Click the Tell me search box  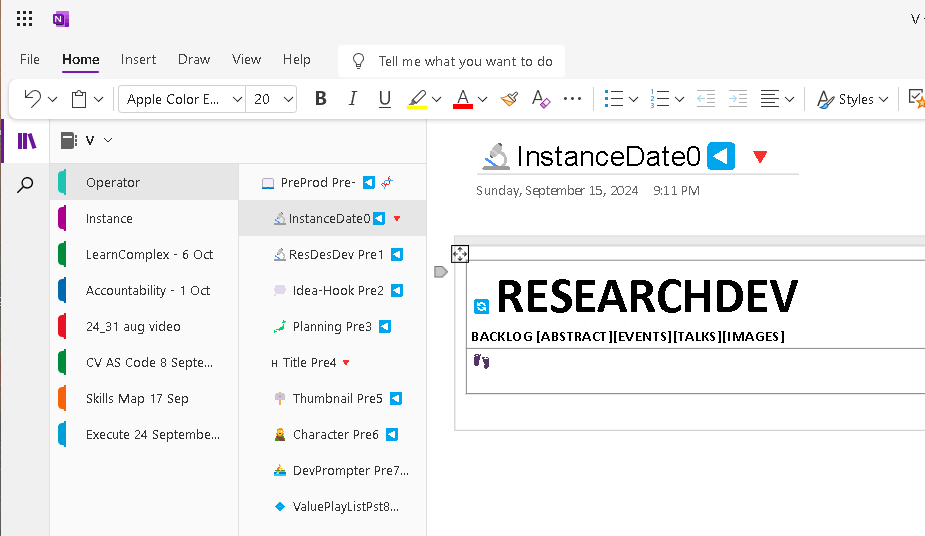[x=451, y=61]
